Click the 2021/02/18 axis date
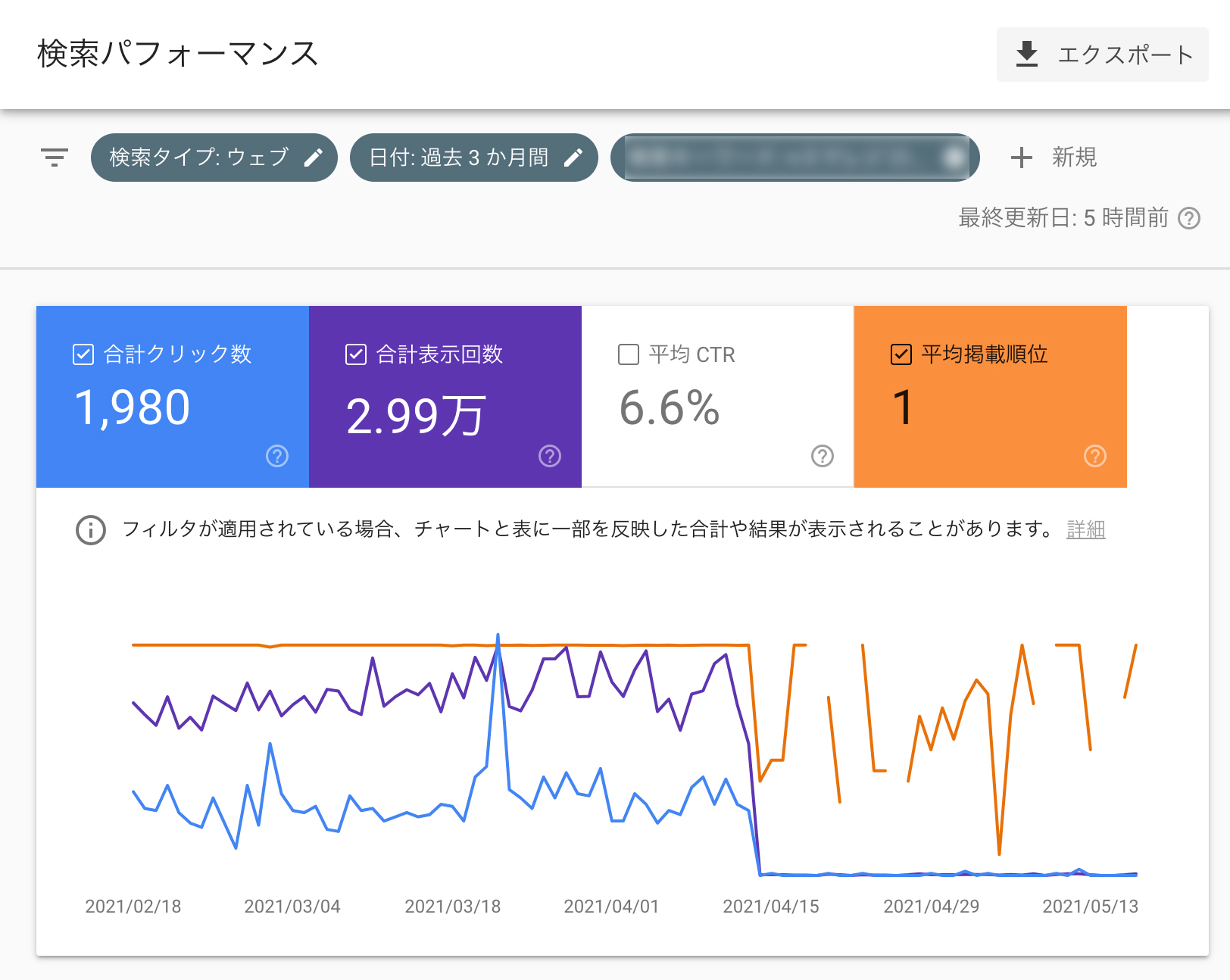This screenshot has width=1230, height=980. pos(133,907)
